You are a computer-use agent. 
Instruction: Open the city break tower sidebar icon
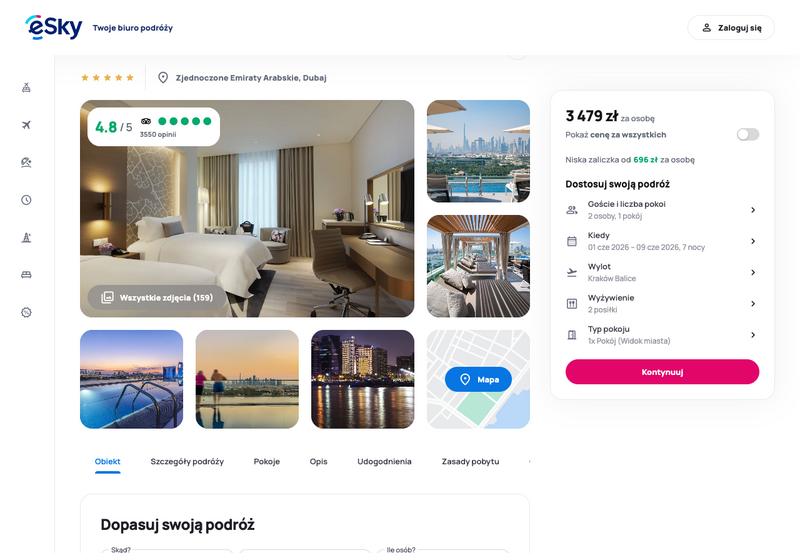point(27,237)
